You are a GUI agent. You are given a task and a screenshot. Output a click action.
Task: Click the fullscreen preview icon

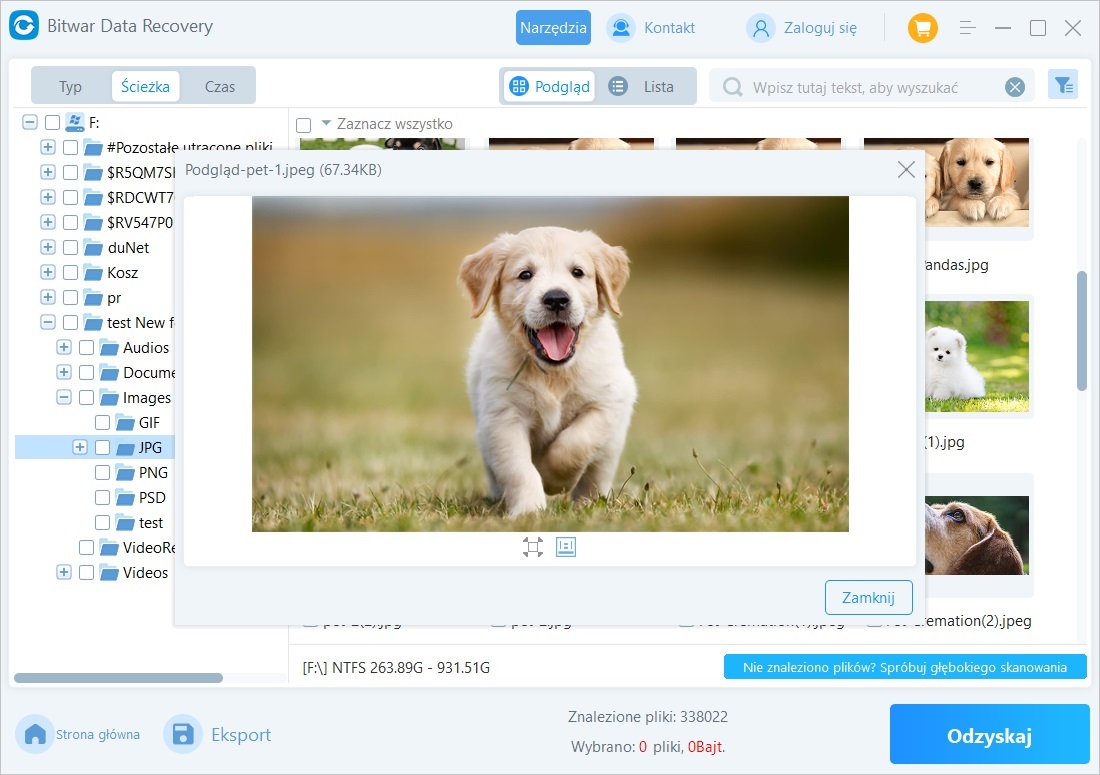click(532, 546)
